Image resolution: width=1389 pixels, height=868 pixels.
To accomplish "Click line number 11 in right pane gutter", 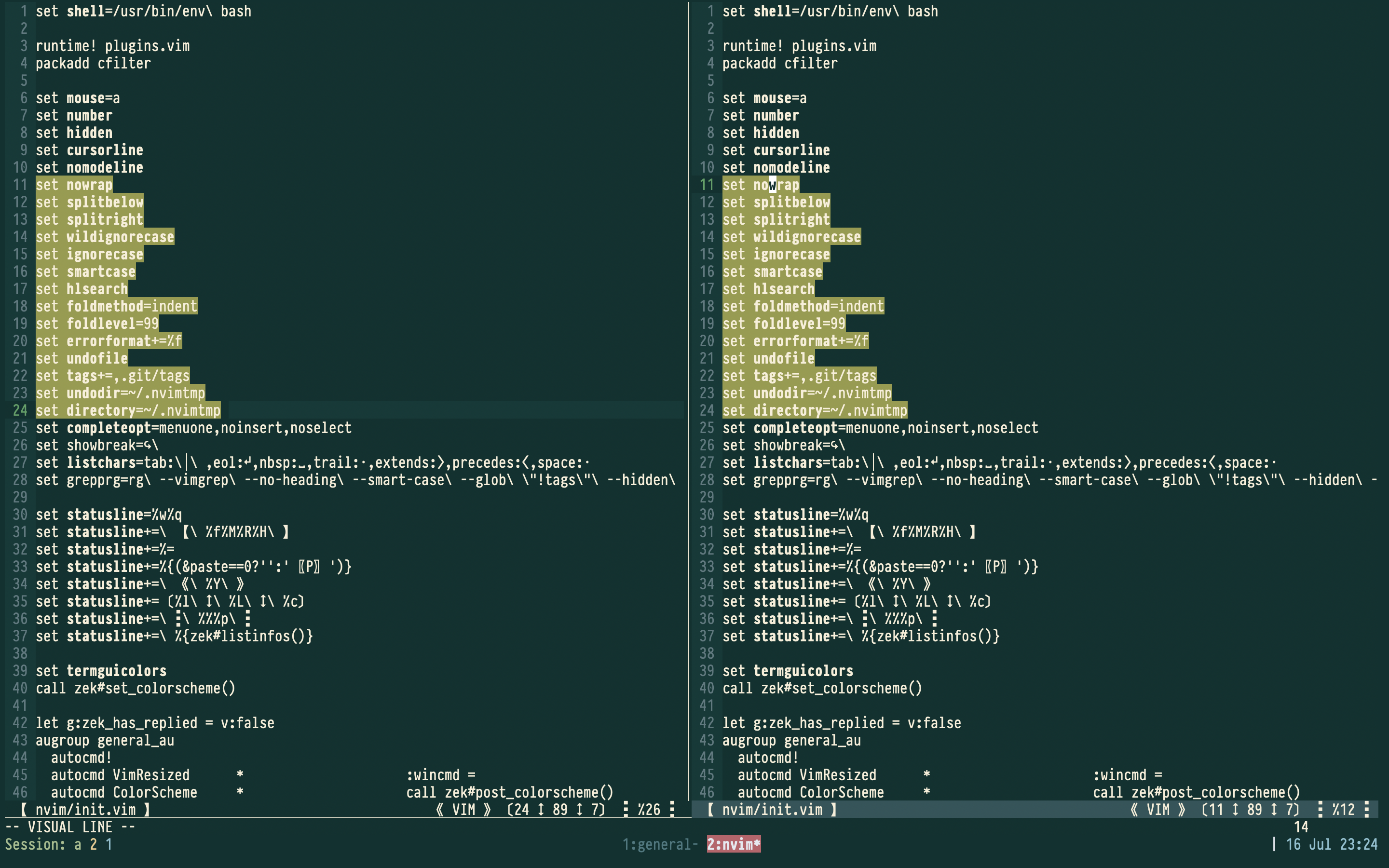I will pyautogui.click(x=707, y=184).
